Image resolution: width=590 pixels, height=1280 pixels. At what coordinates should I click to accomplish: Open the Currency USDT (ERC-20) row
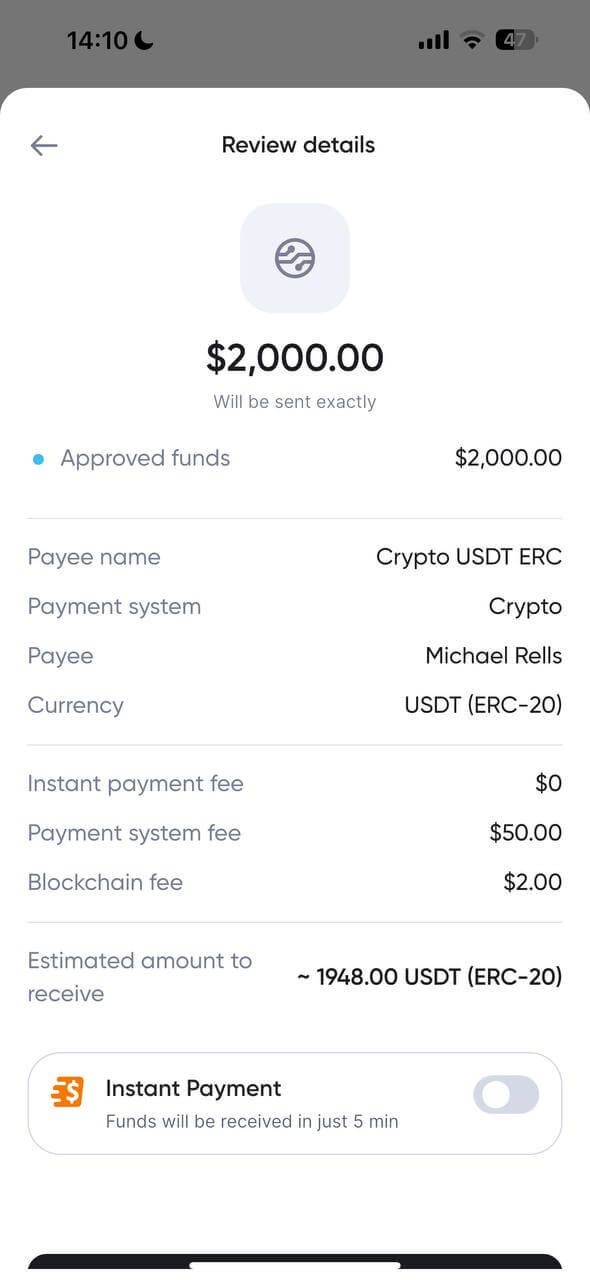[x=295, y=705]
